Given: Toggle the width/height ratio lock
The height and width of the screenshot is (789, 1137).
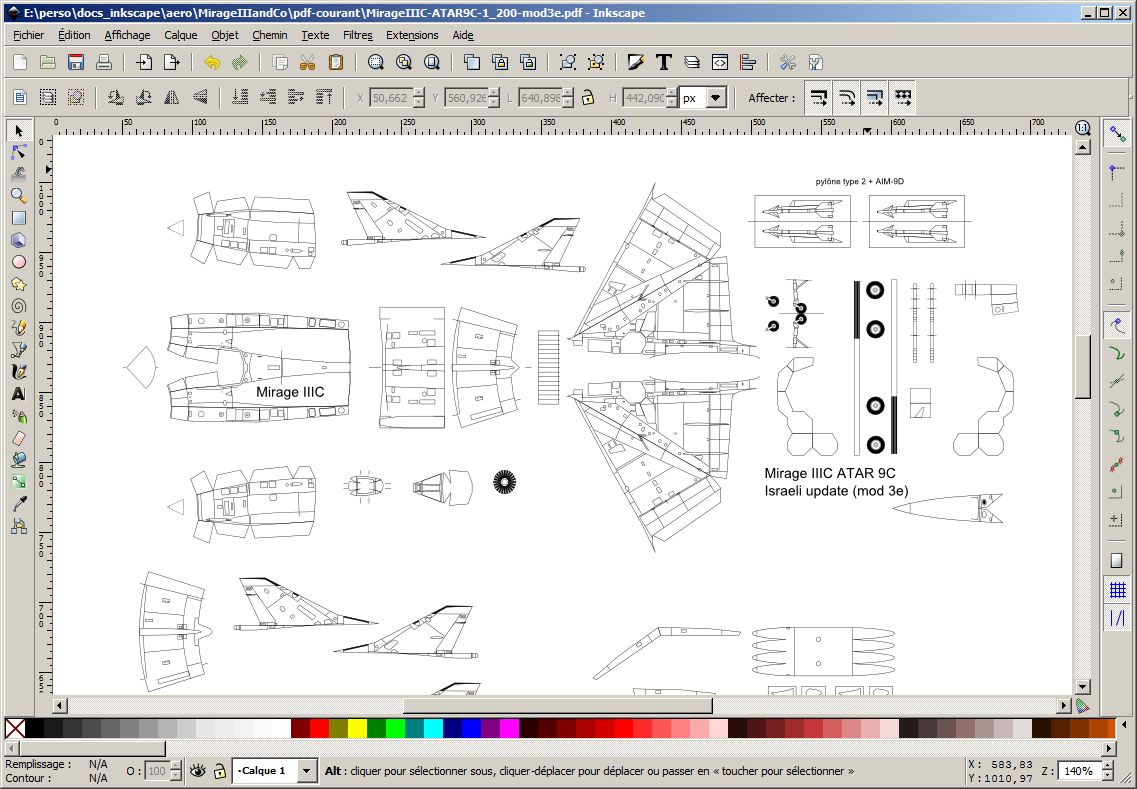Looking at the screenshot, I should [588, 98].
